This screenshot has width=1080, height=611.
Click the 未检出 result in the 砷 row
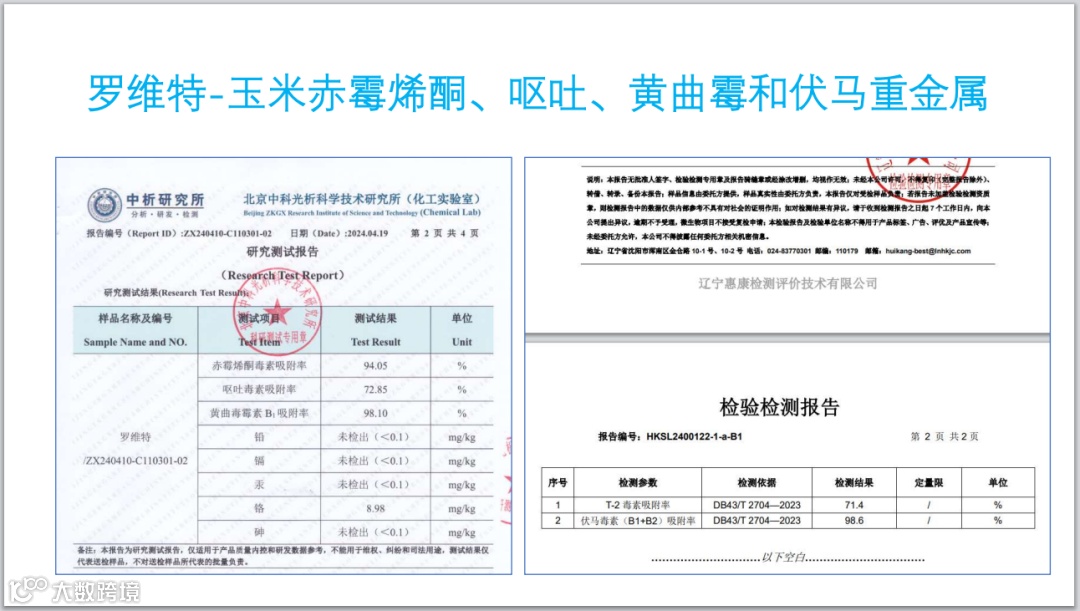(374, 532)
